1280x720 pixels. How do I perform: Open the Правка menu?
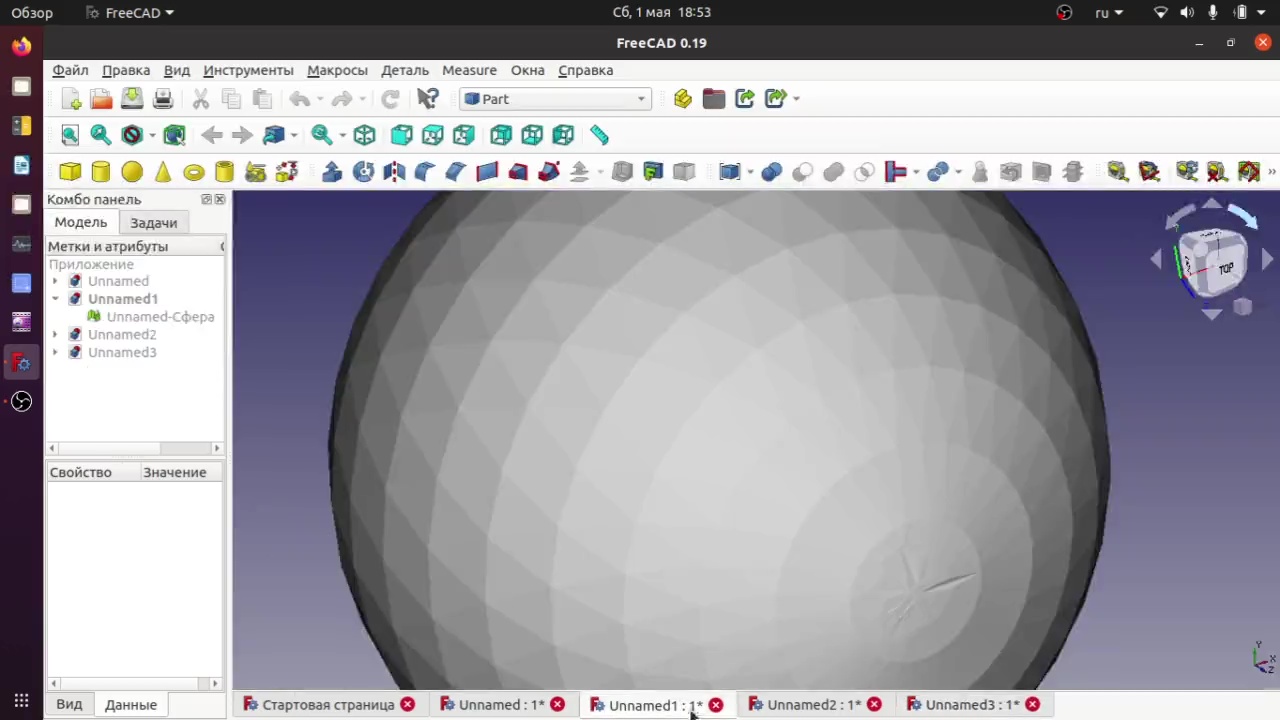tap(126, 70)
